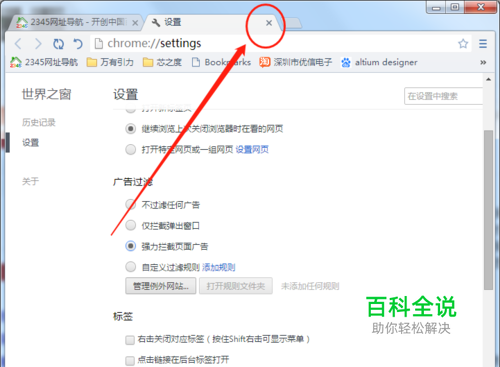Go back with the back arrow button
The image size is (500, 367).
(18, 44)
